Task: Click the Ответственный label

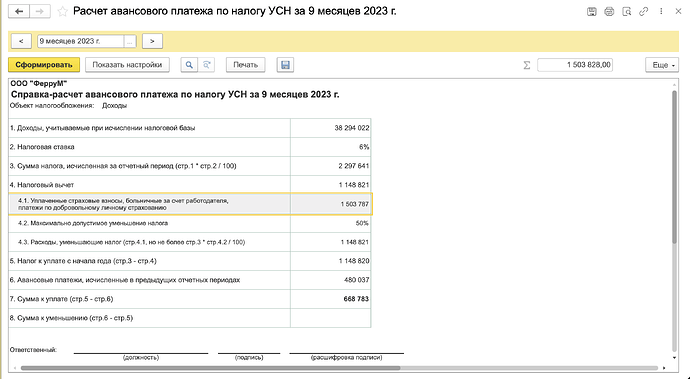Action: [33, 350]
